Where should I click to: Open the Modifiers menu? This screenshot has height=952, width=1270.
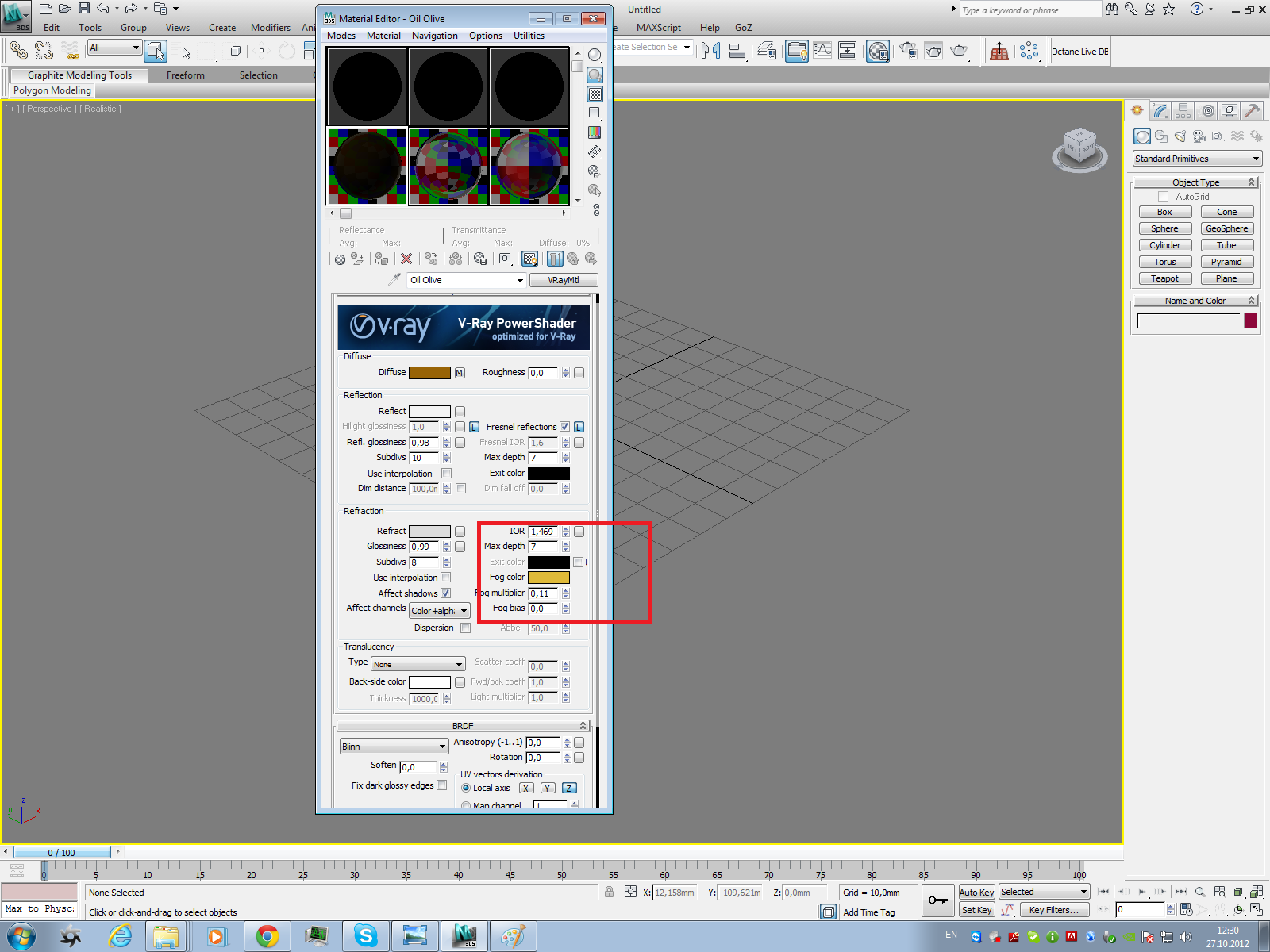(x=271, y=28)
